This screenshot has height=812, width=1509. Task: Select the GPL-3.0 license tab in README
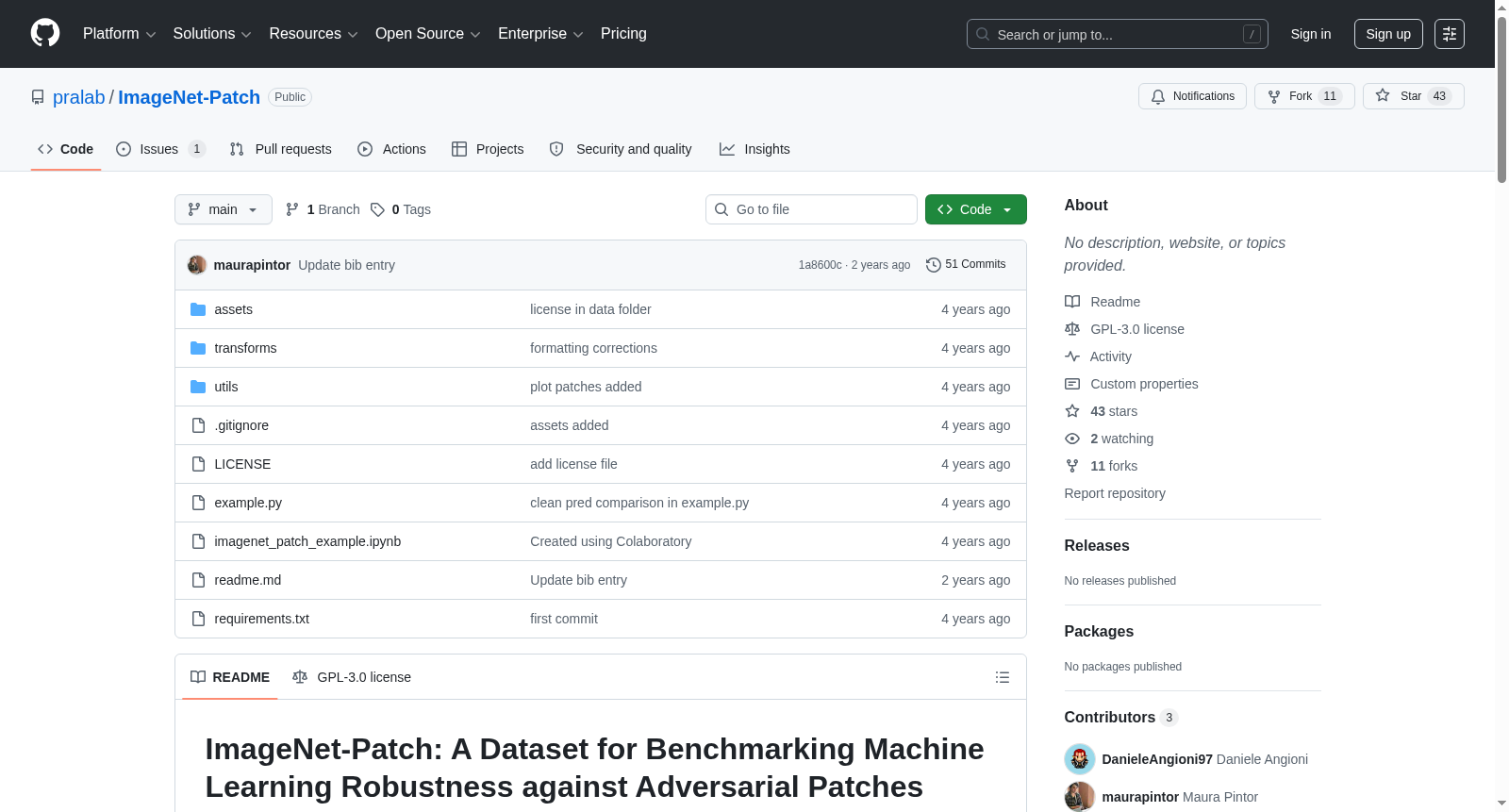(x=352, y=677)
